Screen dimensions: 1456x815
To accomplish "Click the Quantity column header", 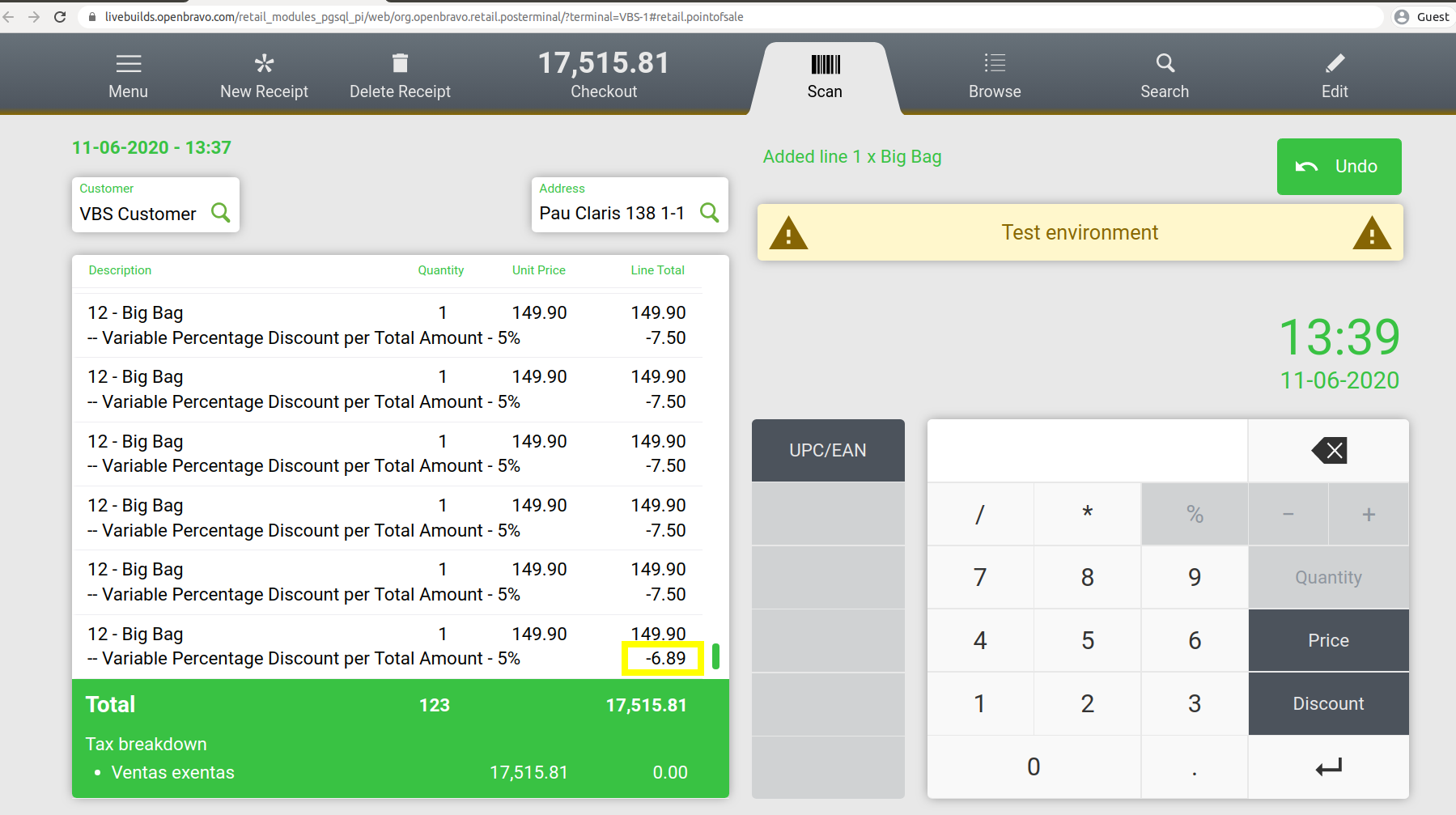I will [x=440, y=270].
